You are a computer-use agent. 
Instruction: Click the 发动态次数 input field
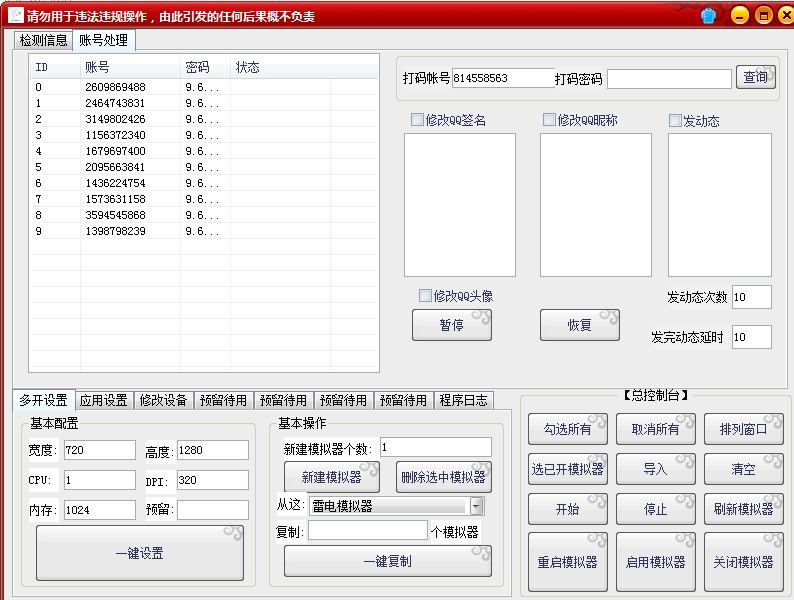point(752,297)
